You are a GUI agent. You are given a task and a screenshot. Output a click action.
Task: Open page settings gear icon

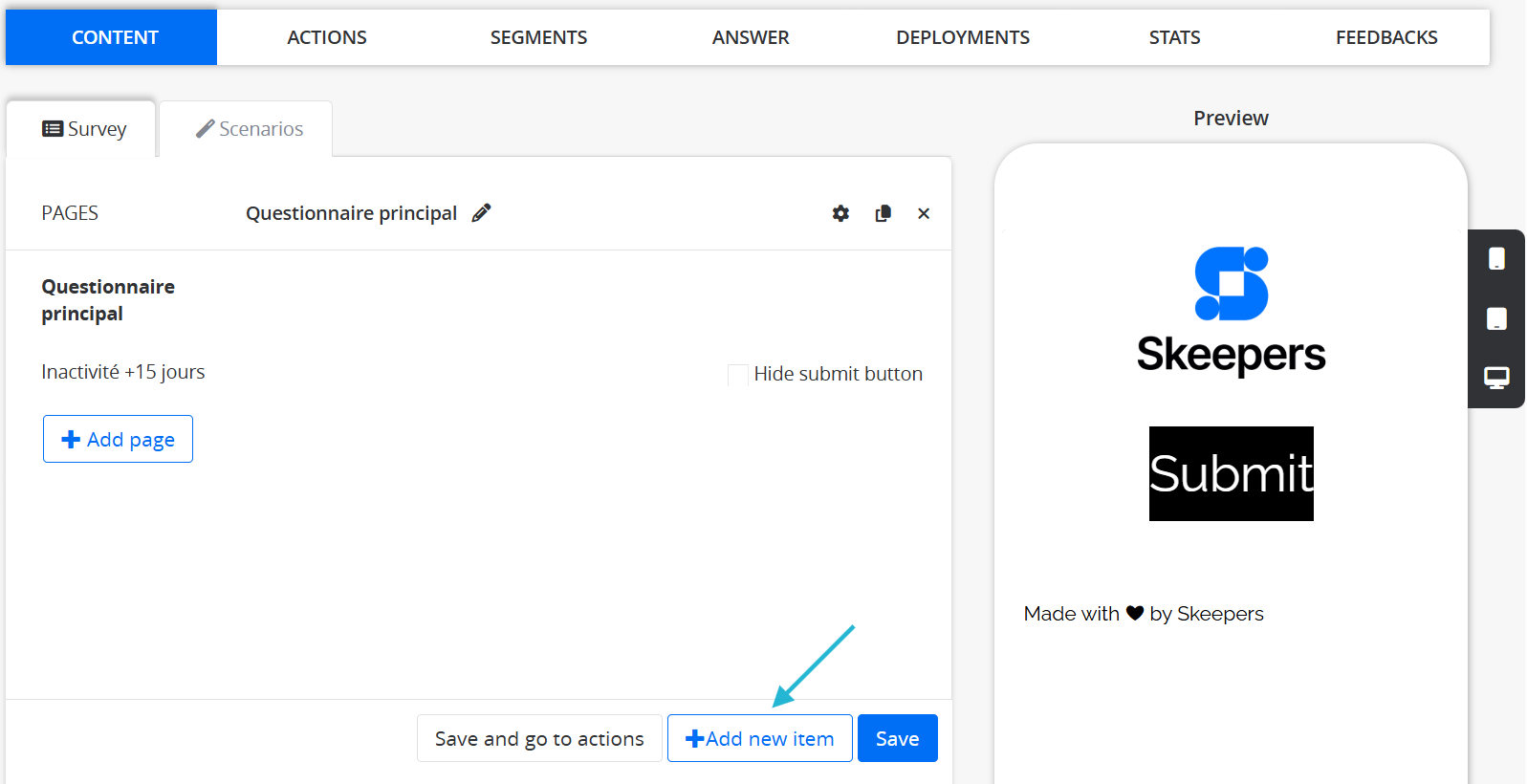coord(840,213)
